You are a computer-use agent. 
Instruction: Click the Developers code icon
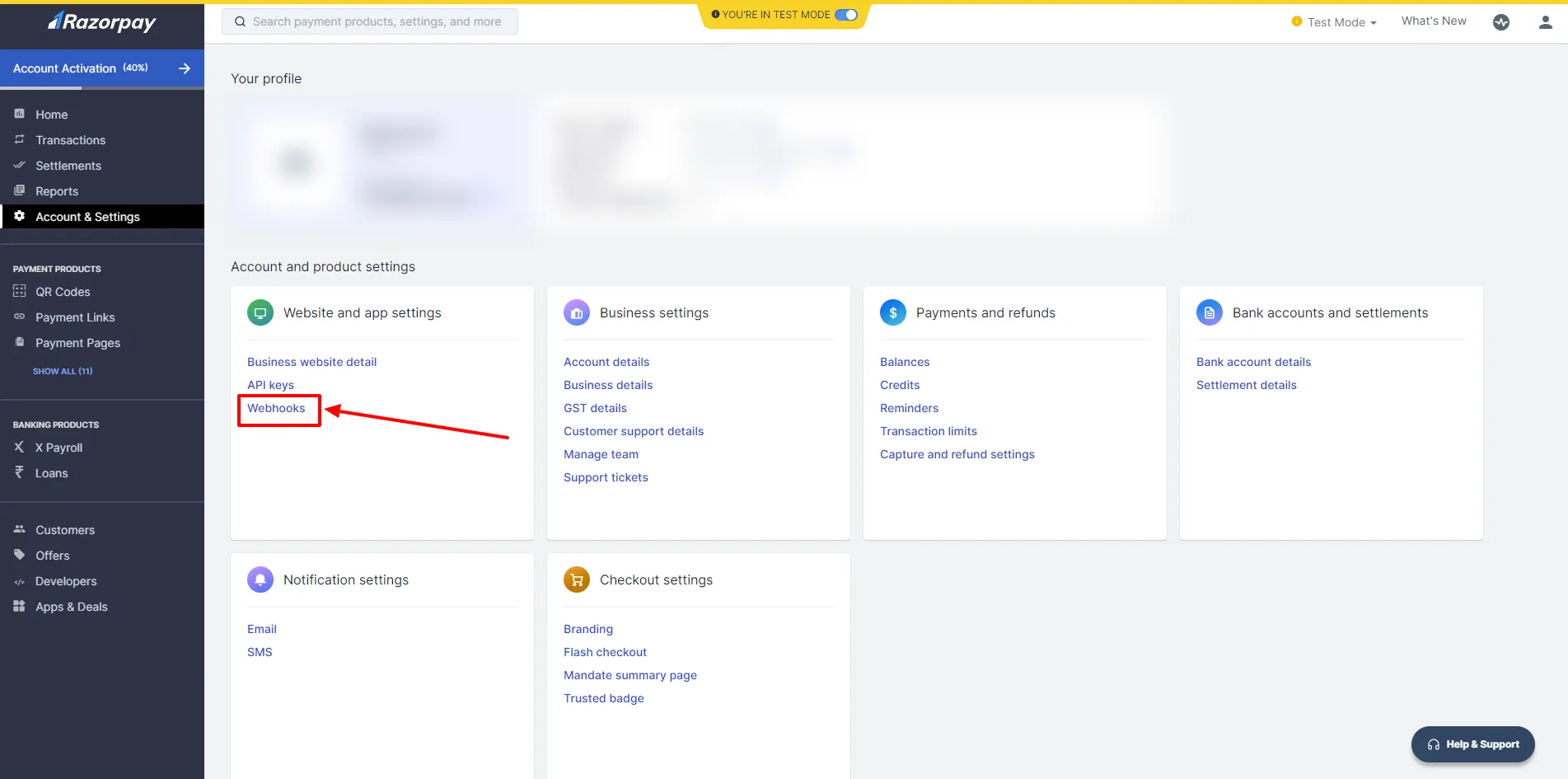(x=20, y=581)
